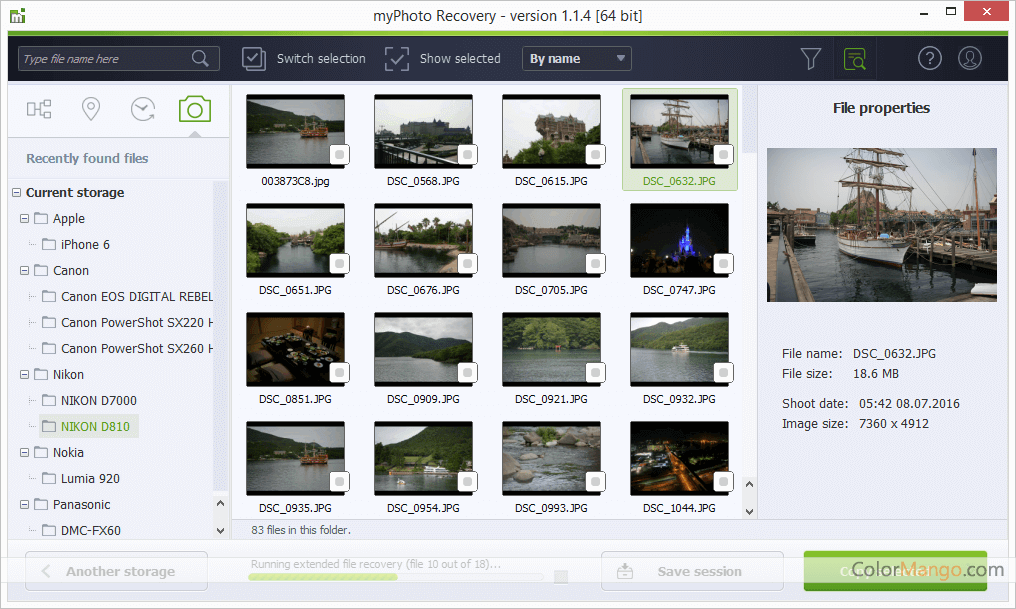The image size is (1016, 609).
Task: Click the DSC_0935.JPG file name
Action: click(295, 508)
